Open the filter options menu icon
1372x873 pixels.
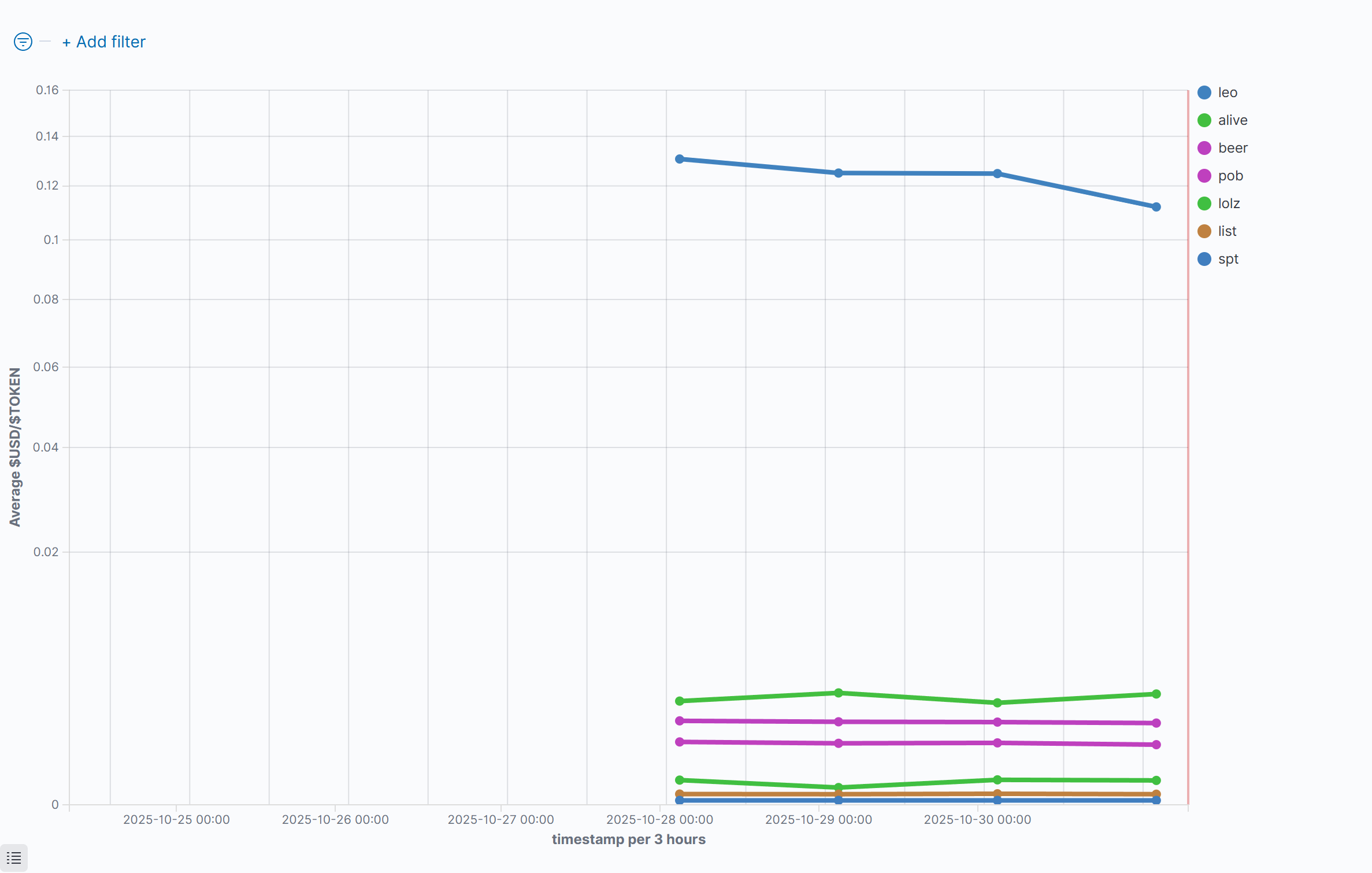click(23, 42)
